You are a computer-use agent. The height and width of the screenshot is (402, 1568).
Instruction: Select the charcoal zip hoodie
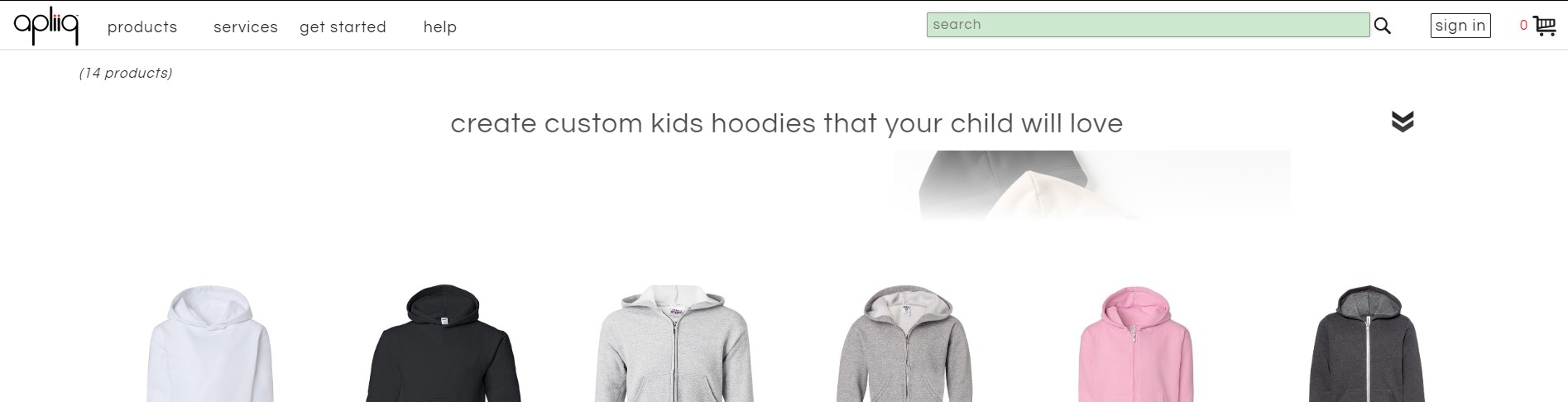pos(1366,343)
